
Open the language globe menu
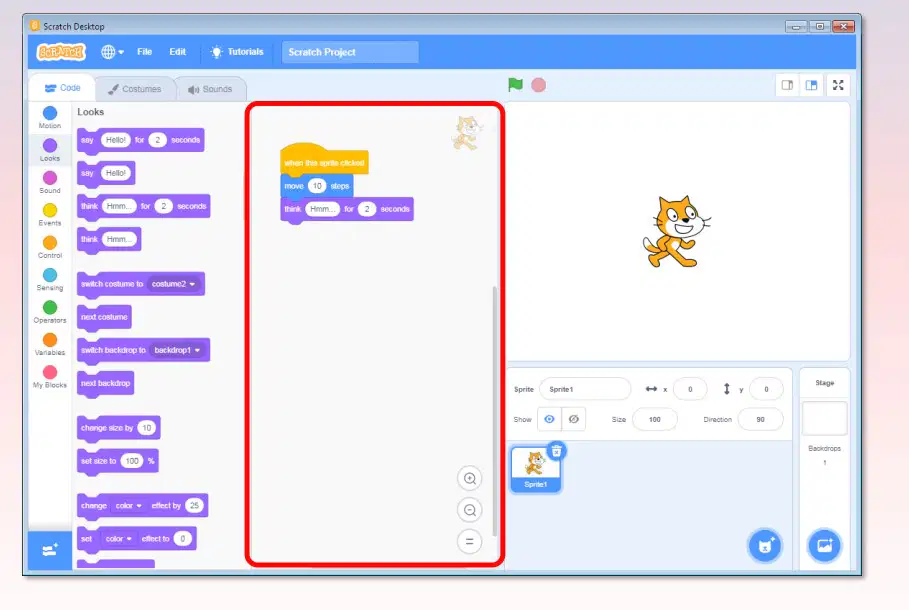(112, 52)
